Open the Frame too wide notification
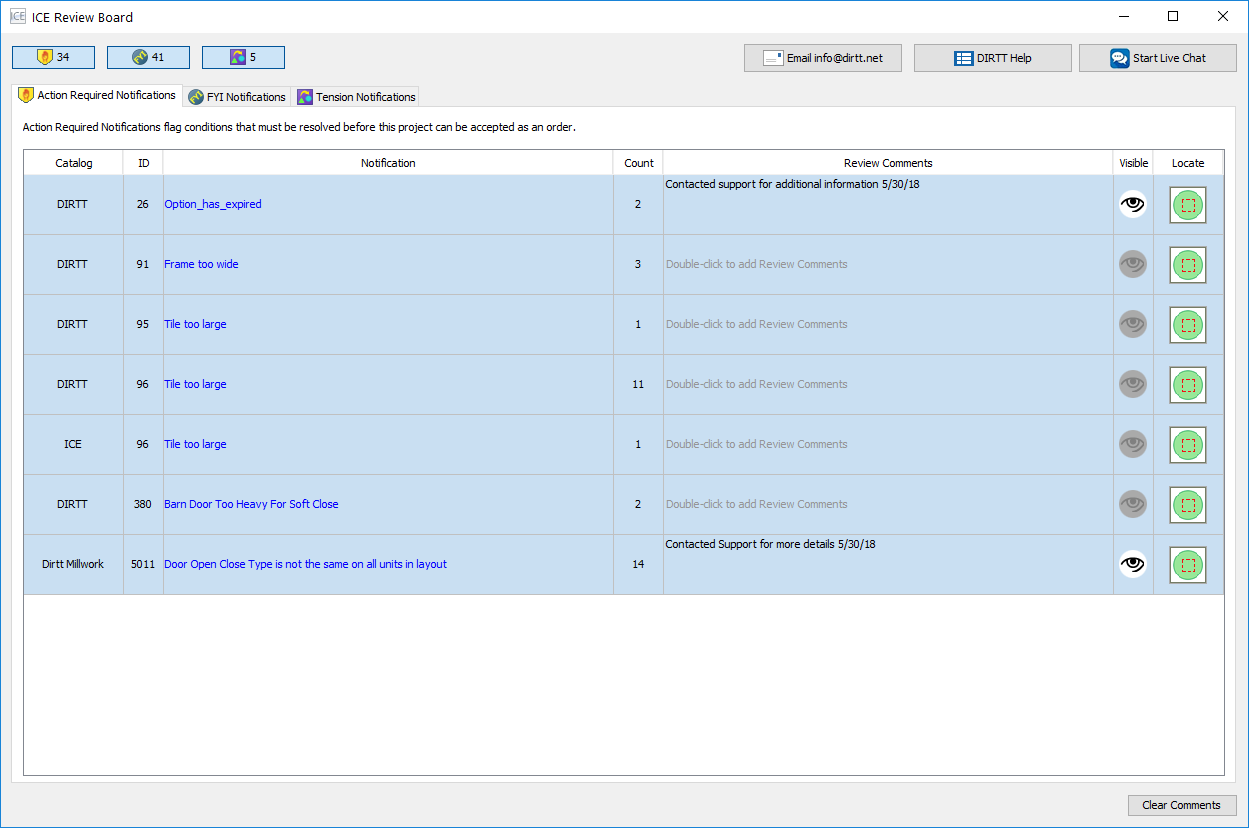The image size is (1249, 828). (201, 264)
